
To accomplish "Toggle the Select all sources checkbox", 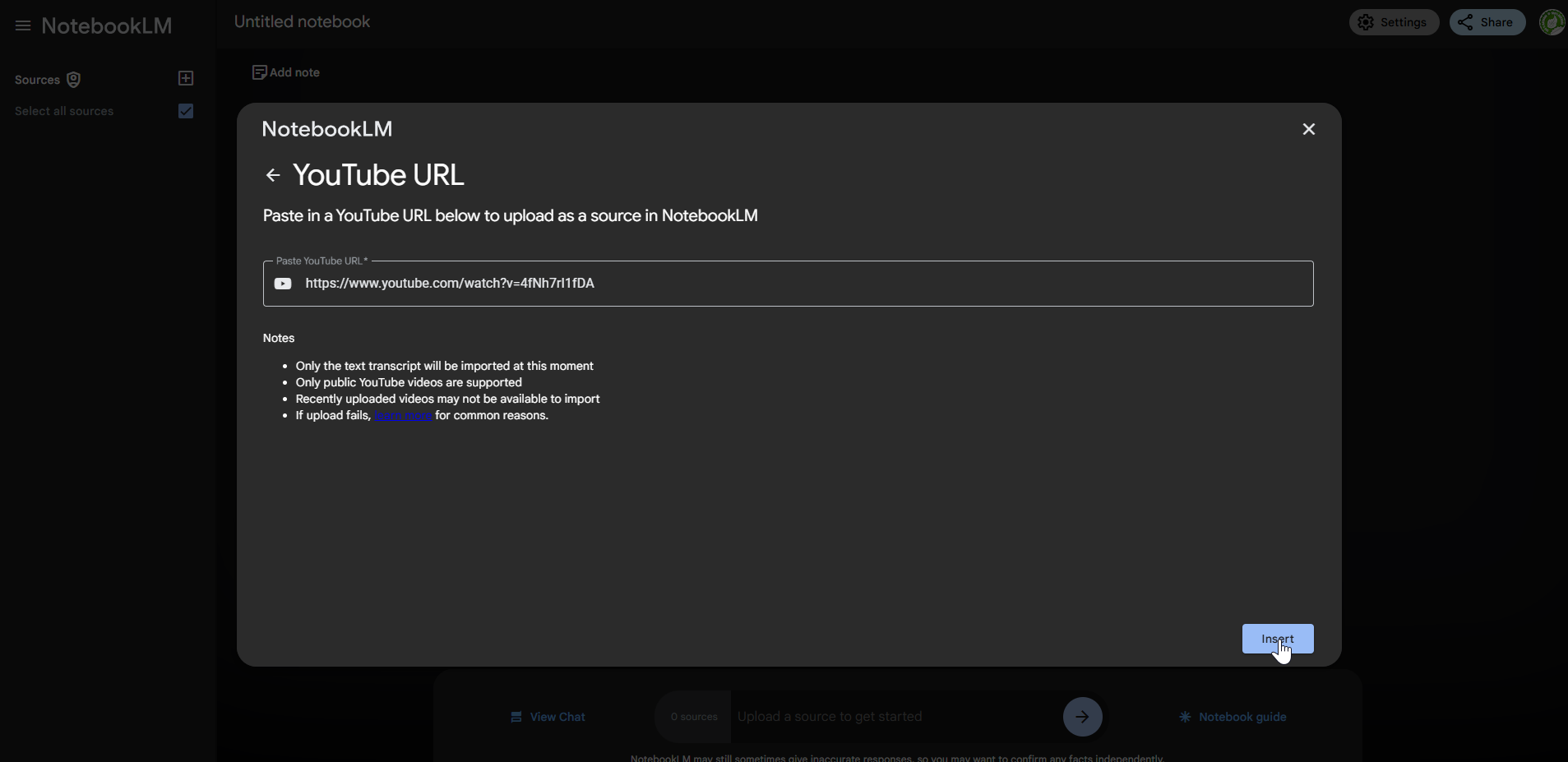I will [186, 111].
